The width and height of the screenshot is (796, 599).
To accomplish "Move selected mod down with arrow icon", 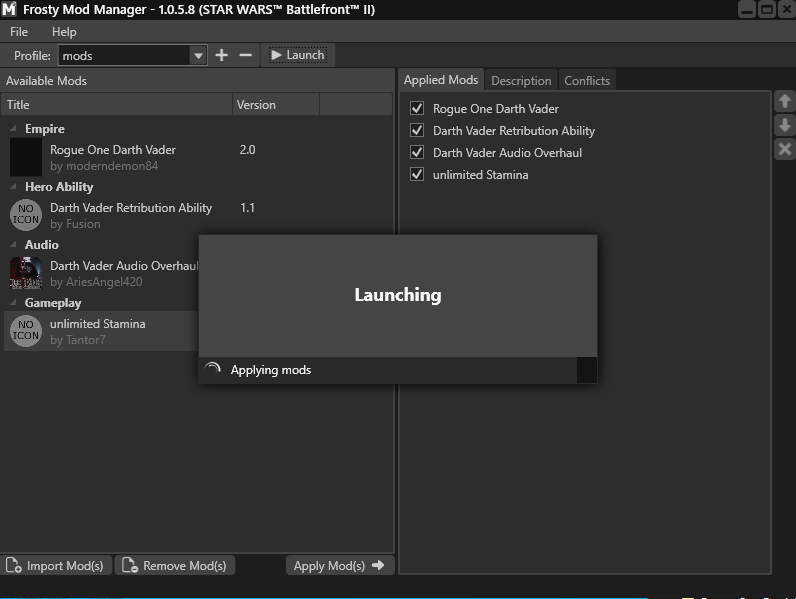I will [x=785, y=125].
